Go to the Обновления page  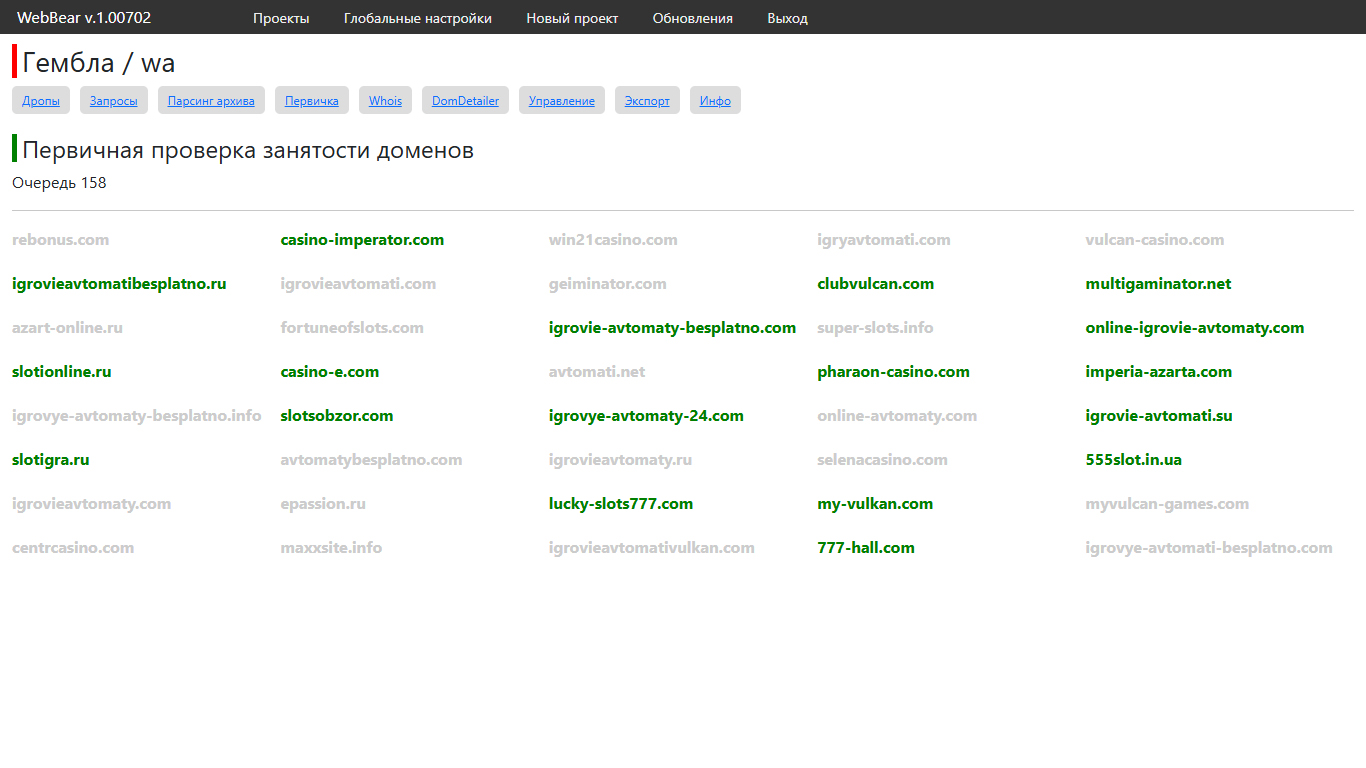692,18
